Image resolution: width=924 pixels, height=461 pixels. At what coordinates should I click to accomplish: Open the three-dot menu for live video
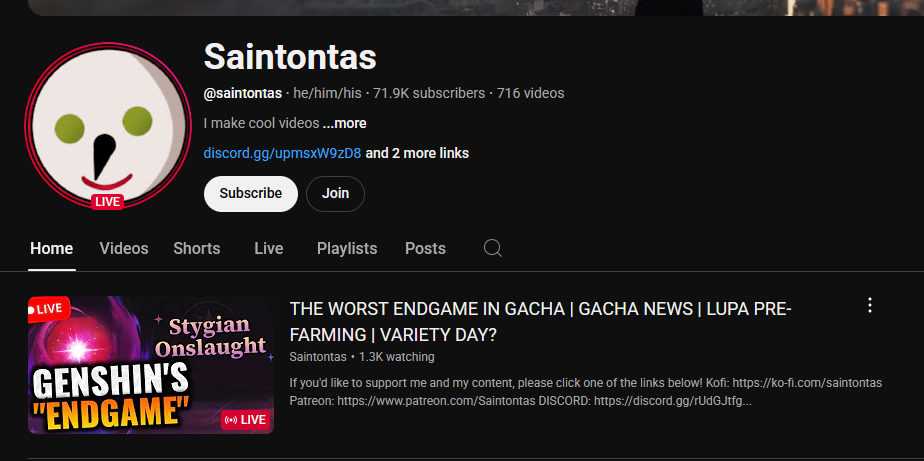pyautogui.click(x=869, y=305)
